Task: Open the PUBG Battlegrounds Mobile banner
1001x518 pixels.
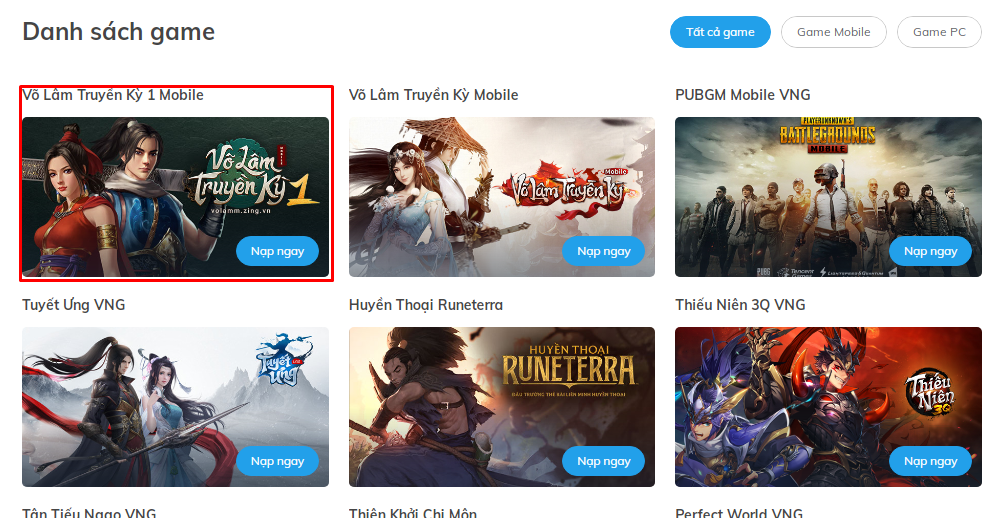Action: pos(829,197)
